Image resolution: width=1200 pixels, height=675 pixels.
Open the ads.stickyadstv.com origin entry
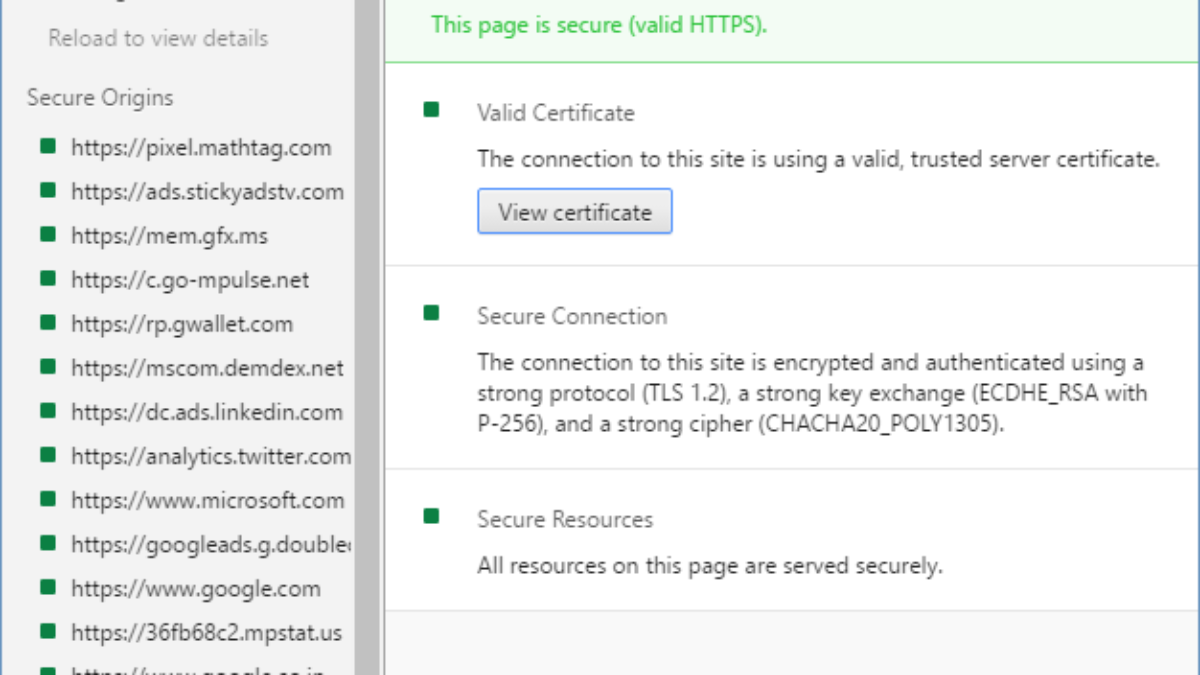[x=206, y=192]
